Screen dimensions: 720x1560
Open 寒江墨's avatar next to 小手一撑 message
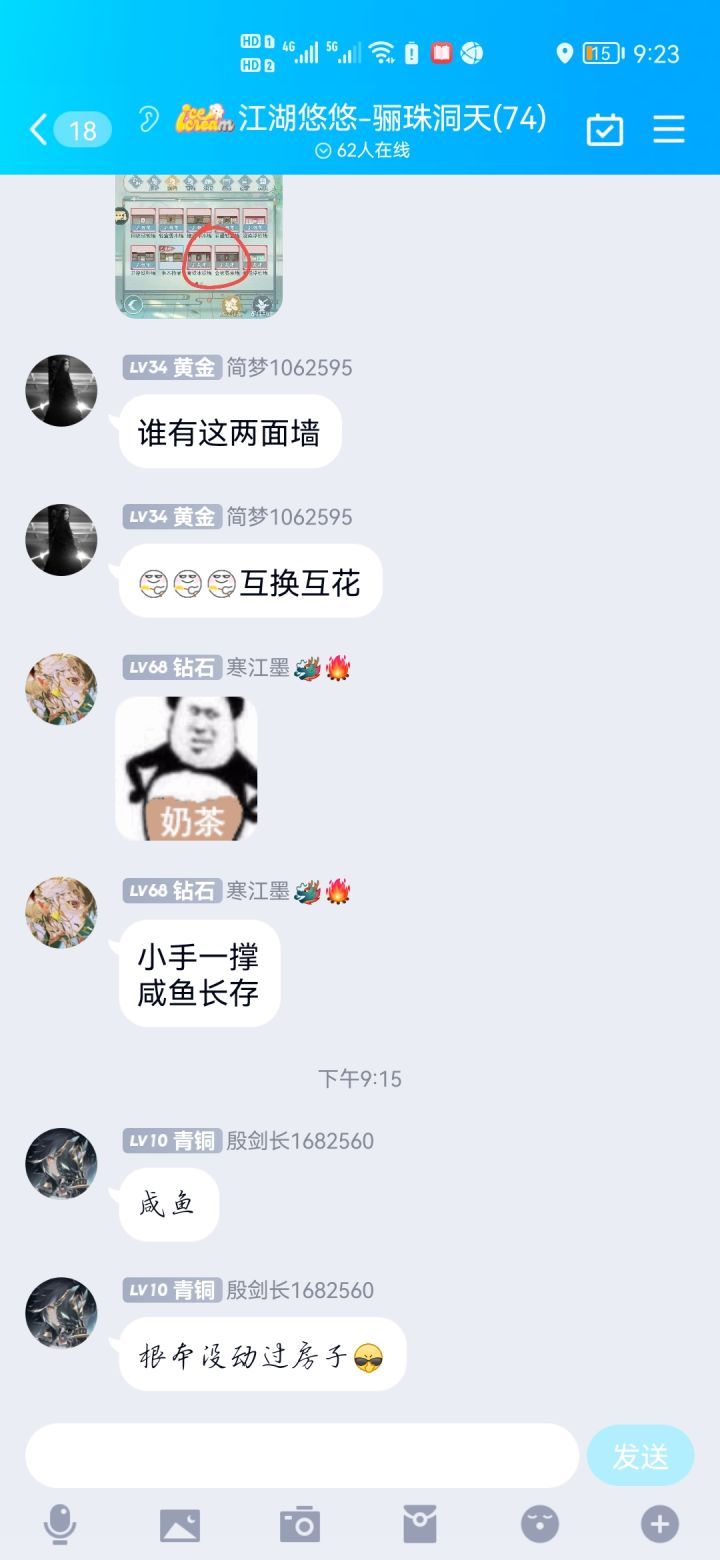coord(61,913)
